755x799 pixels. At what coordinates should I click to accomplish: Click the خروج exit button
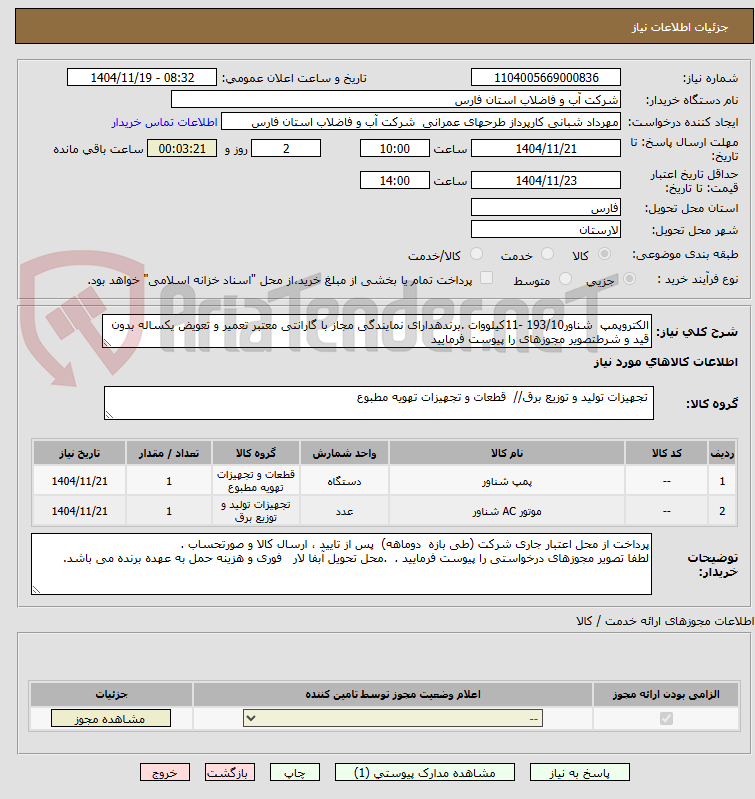[165, 773]
